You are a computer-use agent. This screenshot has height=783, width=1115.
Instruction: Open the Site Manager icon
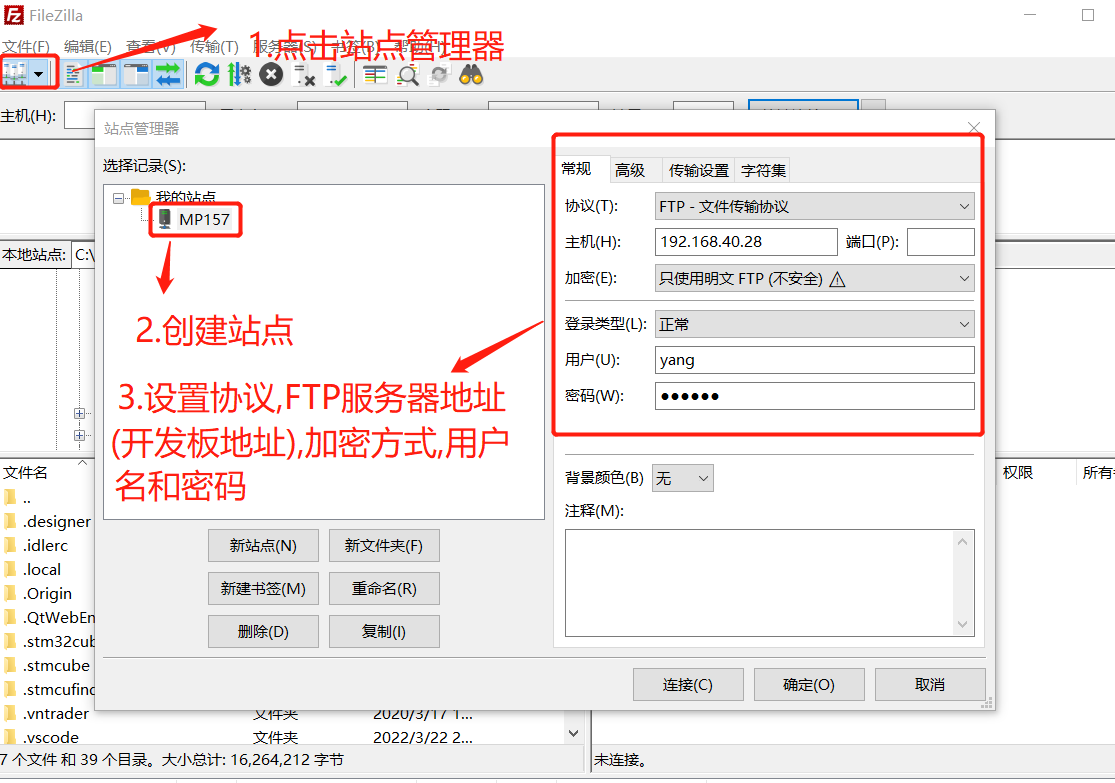tap(18, 73)
